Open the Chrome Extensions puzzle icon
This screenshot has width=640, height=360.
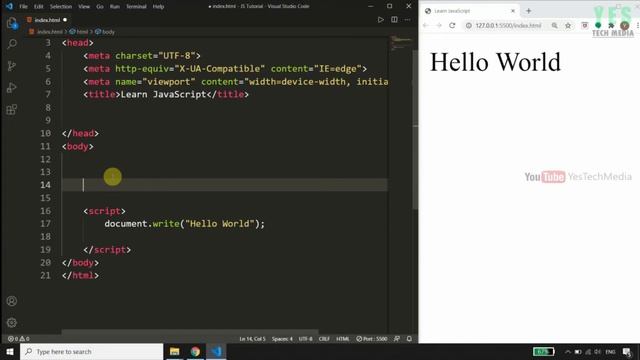[x=611, y=25]
